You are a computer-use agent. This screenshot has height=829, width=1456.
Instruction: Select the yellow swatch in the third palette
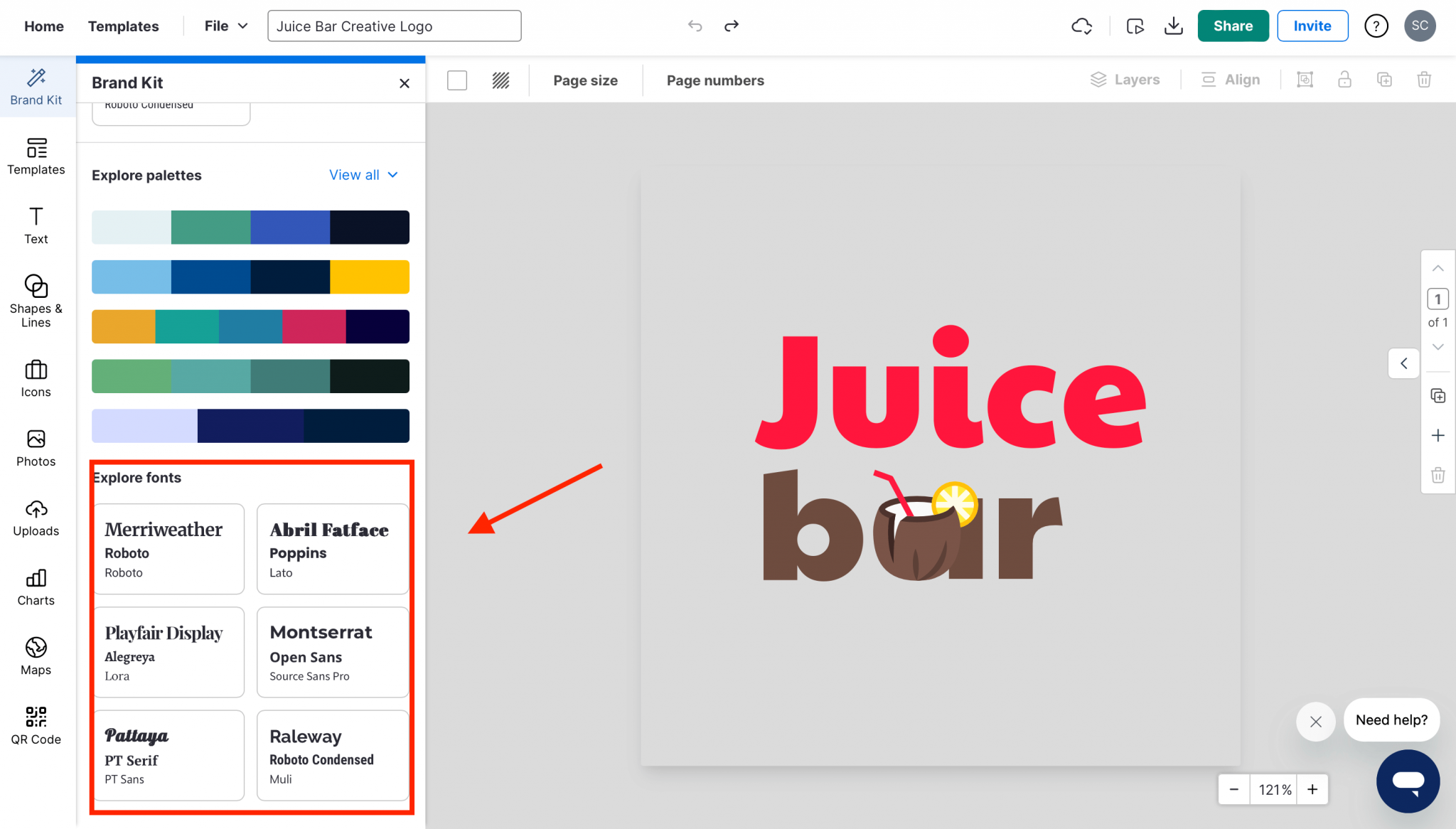tap(123, 327)
